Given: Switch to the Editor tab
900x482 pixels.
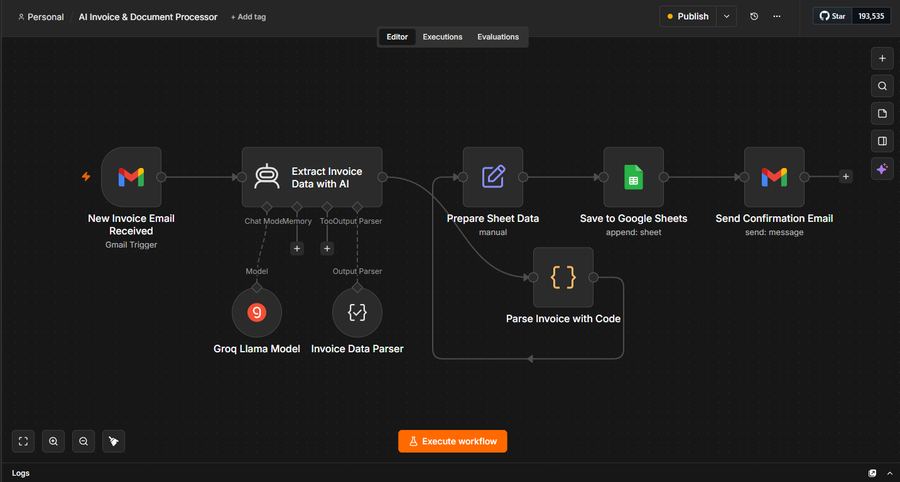Looking at the screenshot, I should point(397,37).
